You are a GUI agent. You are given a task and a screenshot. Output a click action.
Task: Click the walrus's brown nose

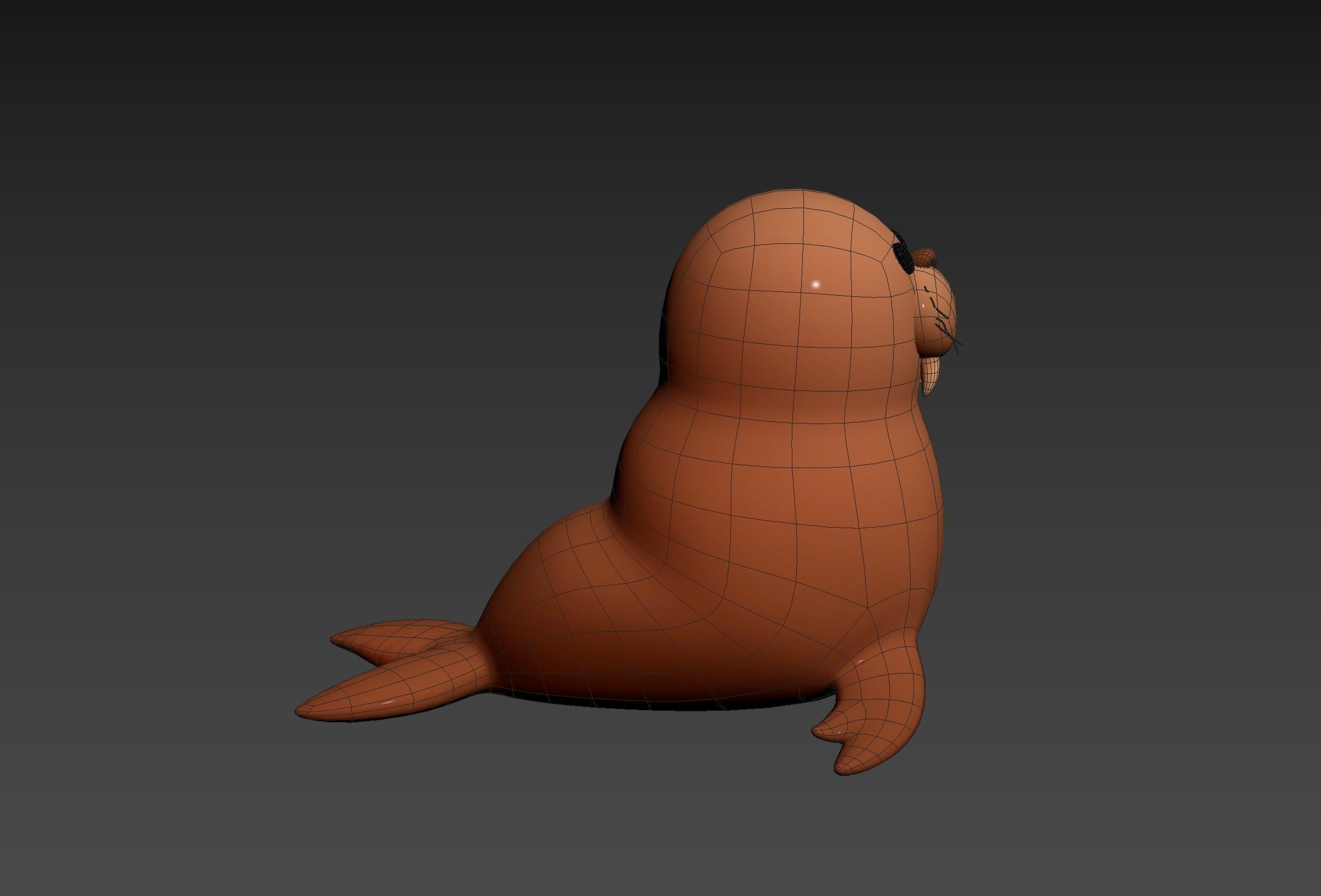[x=925, y=257]
